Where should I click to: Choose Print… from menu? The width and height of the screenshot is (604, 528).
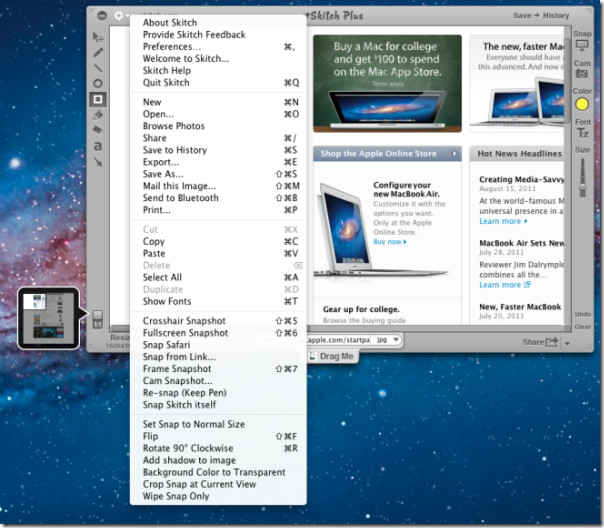click(218, 210)
